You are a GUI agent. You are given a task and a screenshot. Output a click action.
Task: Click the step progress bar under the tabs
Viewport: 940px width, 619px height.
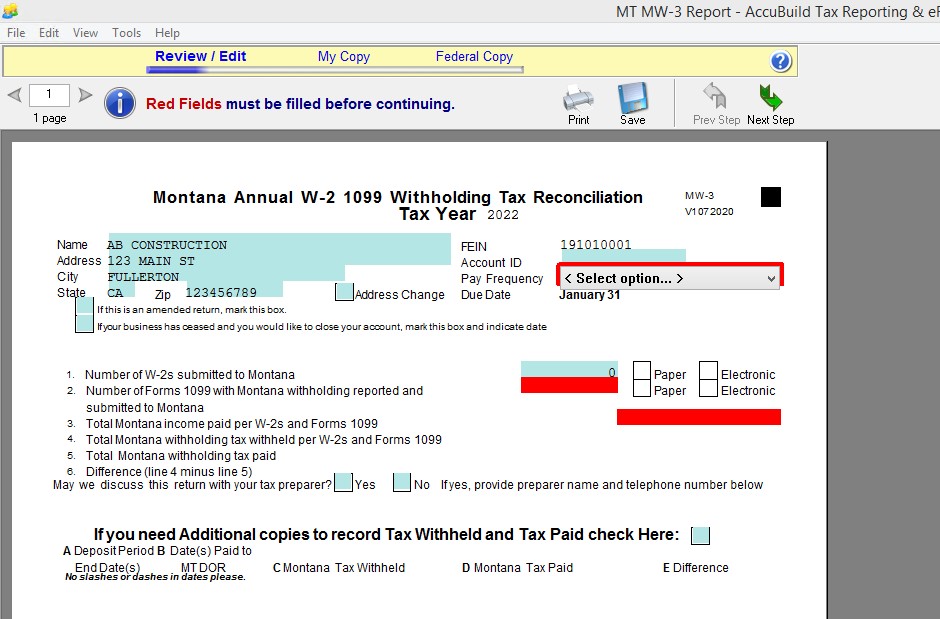[x=335, y=70]
